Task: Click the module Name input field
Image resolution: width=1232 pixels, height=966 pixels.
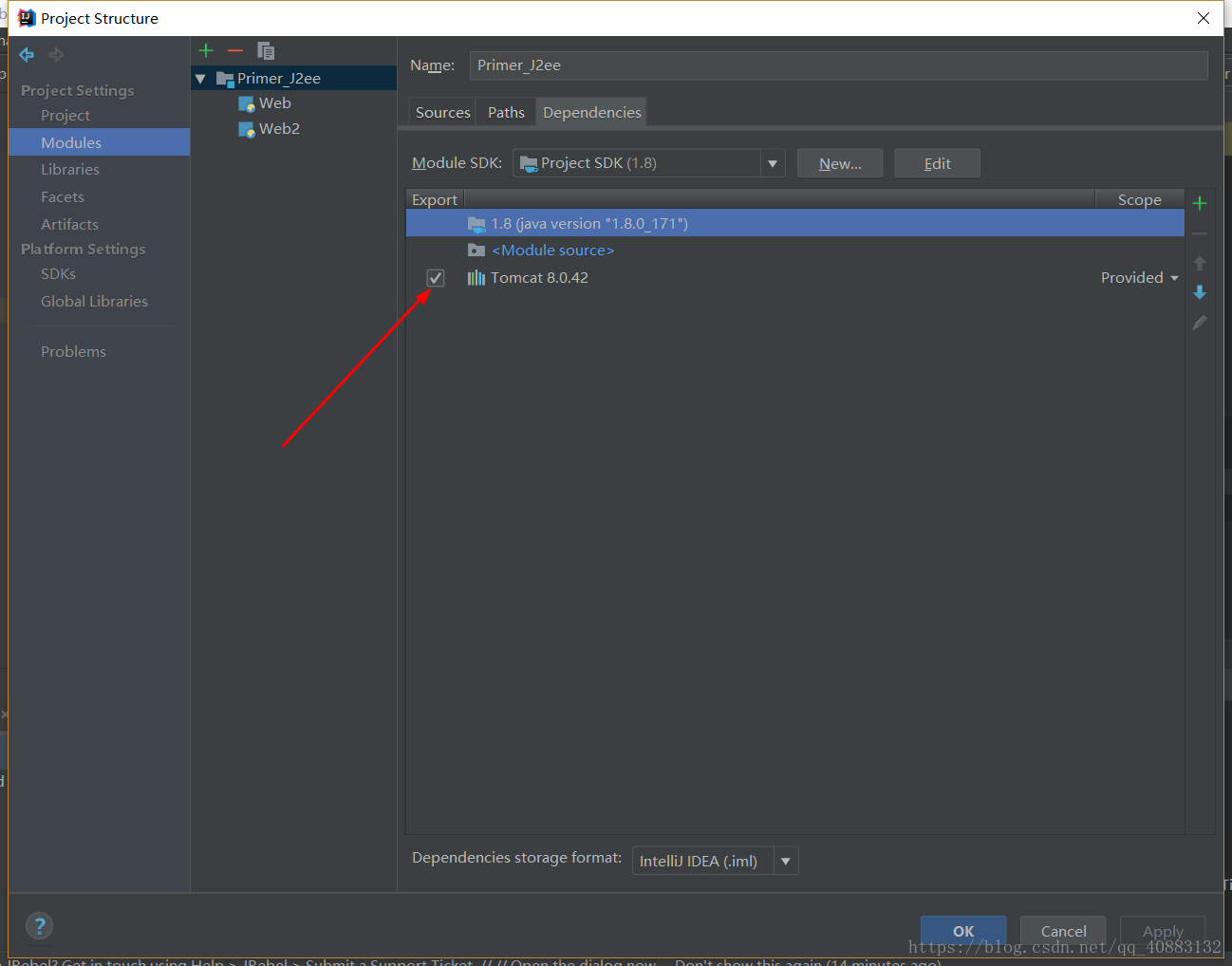Action: [x=838, y=65]
